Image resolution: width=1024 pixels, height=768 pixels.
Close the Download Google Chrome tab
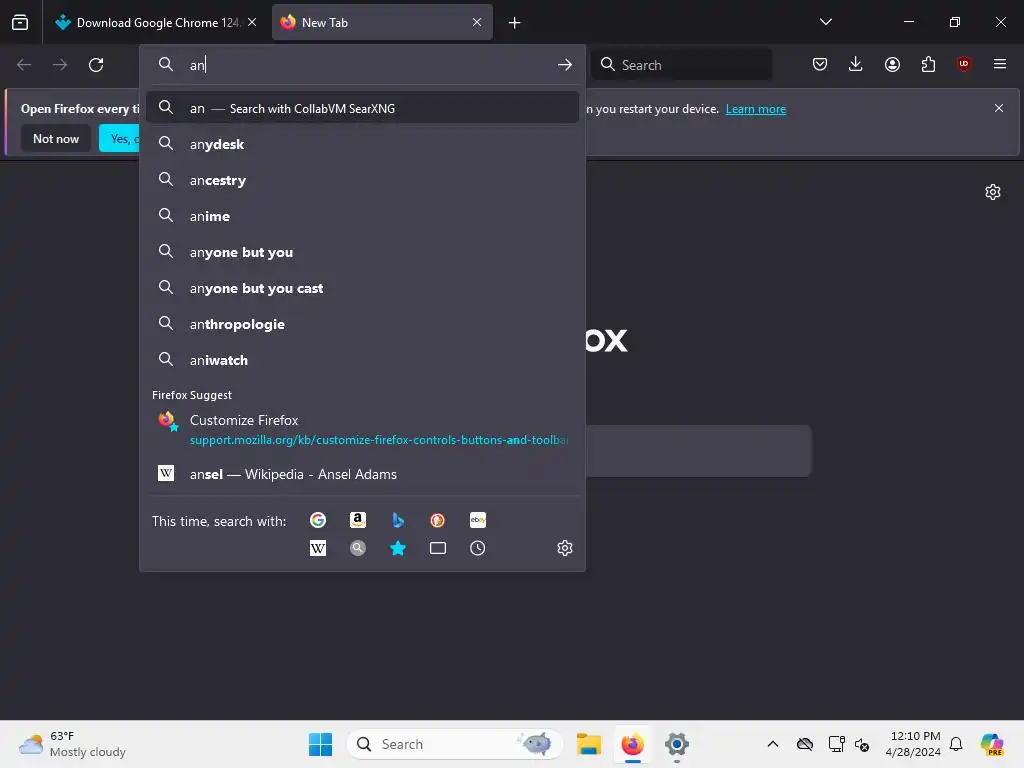coord(252,22)
